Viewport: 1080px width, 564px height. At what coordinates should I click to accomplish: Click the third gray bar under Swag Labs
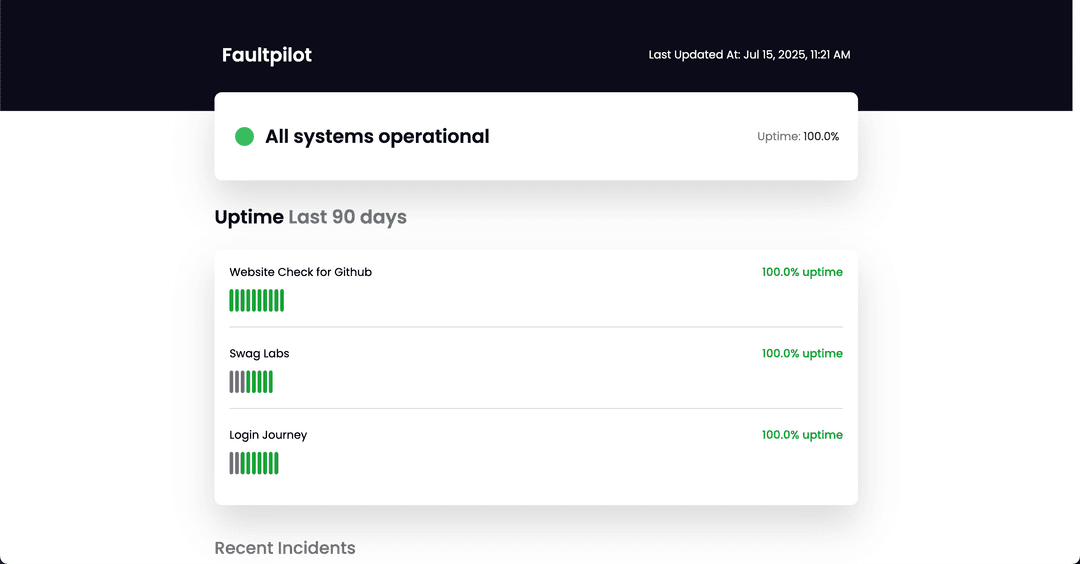242,382
